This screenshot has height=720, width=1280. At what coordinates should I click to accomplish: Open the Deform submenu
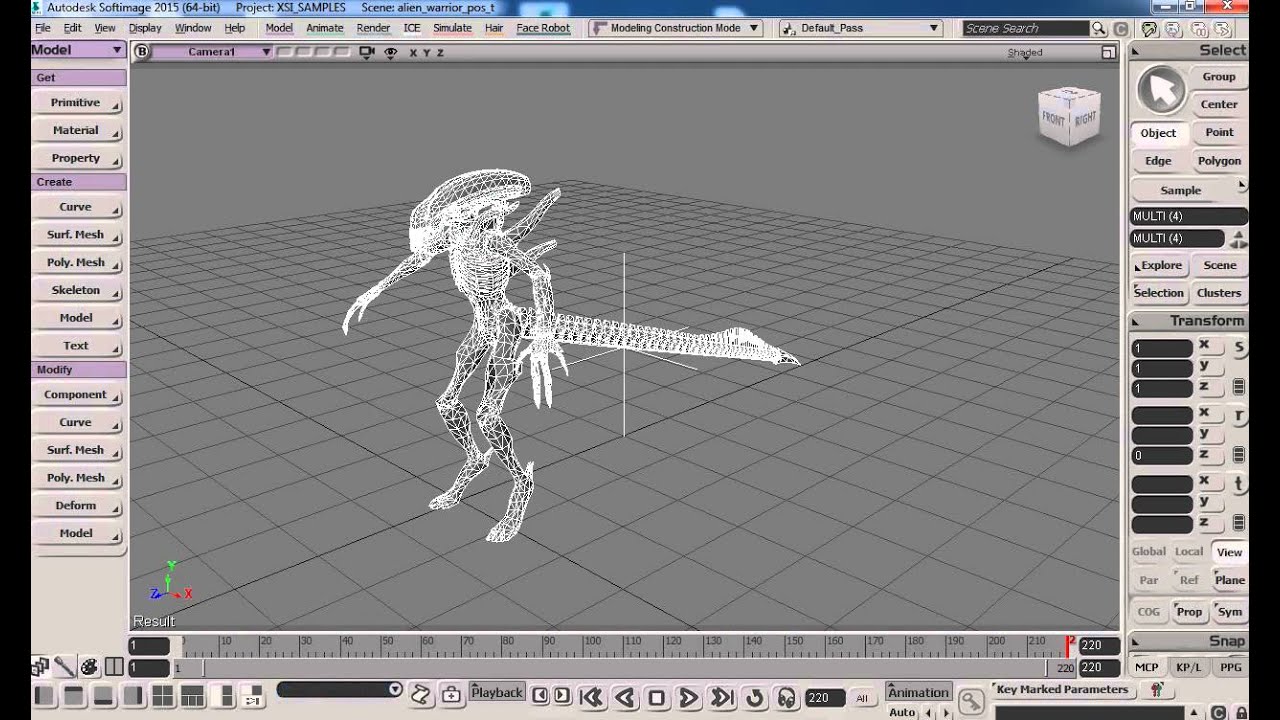78,506
